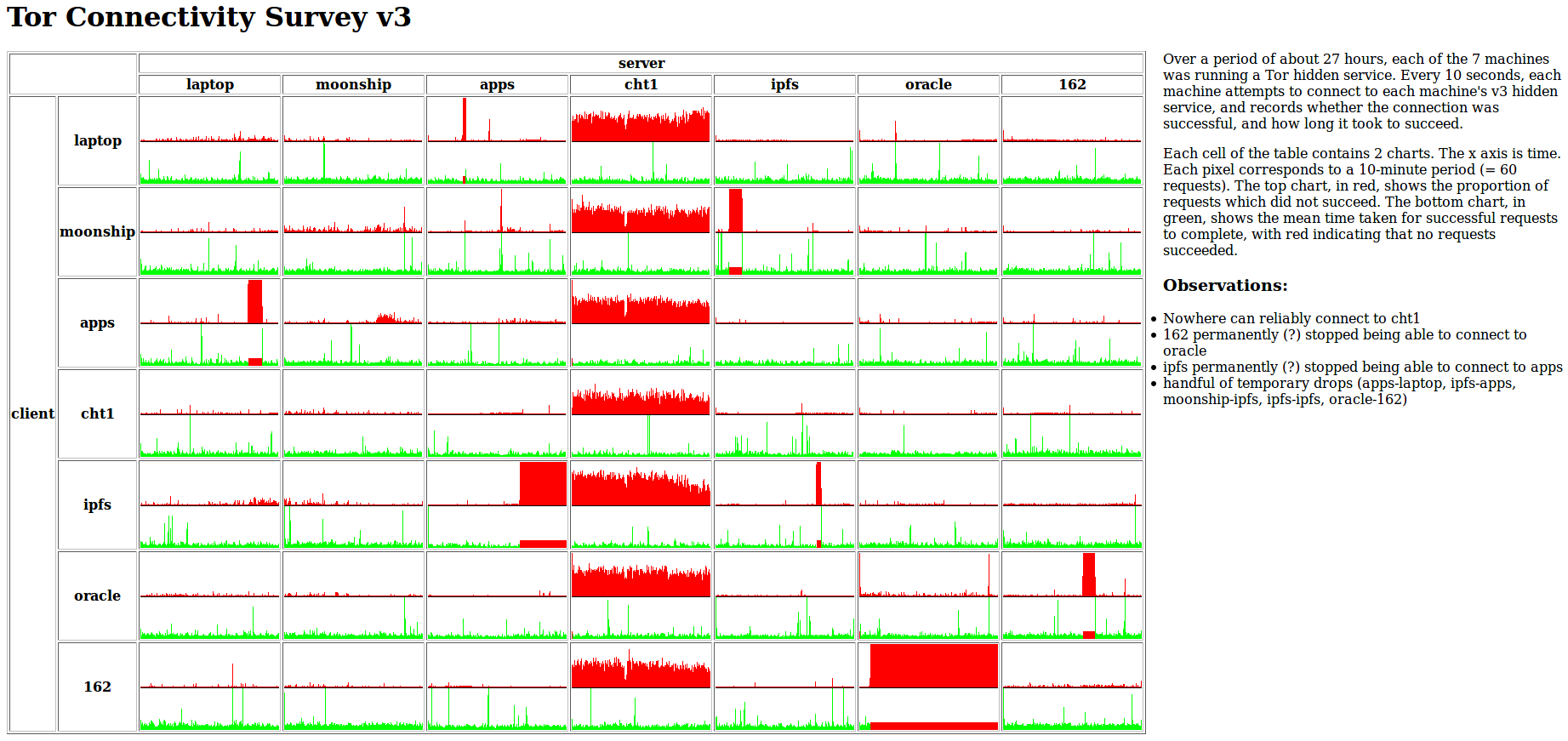Select the "laptop" client row header
The image size is (1568, 741).
(x=97, y=140)
